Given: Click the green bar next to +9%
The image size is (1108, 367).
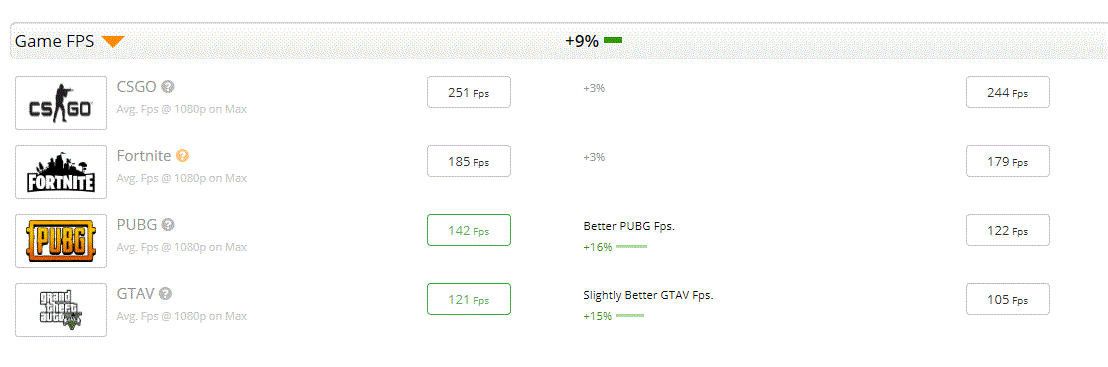Looking at the screenshot, I should [613, 41].
